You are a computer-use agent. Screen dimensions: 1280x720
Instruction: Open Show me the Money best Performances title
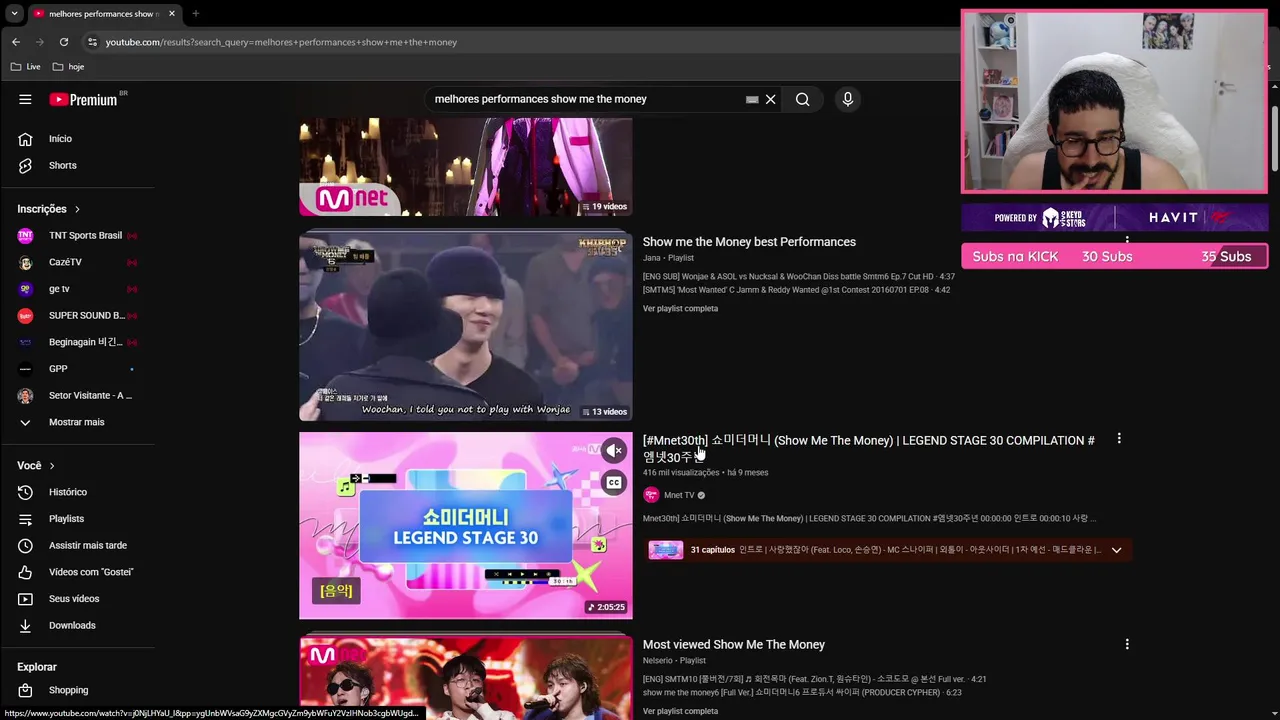[x=749, y=242]
